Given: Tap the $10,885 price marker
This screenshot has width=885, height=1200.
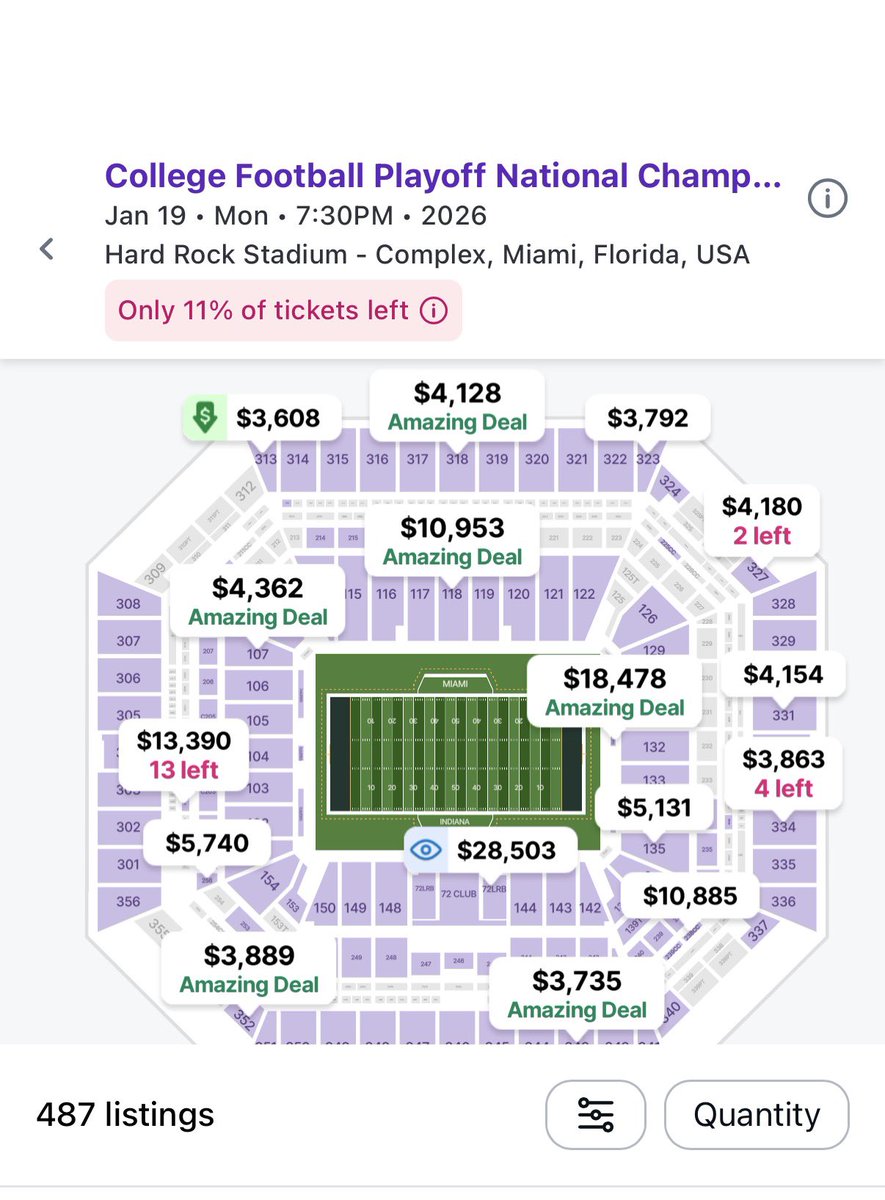Looking at the screenshot, I should click(x=689, y=895).
